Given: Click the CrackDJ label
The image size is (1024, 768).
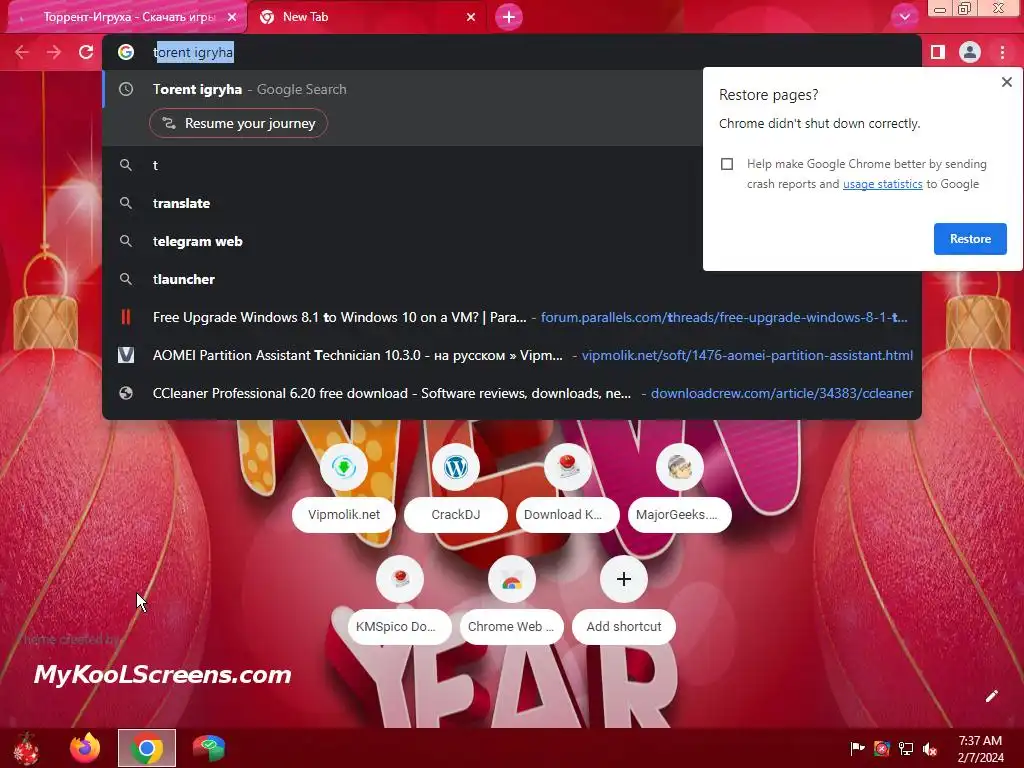Looking at the screenshot, I should [456, 515].
